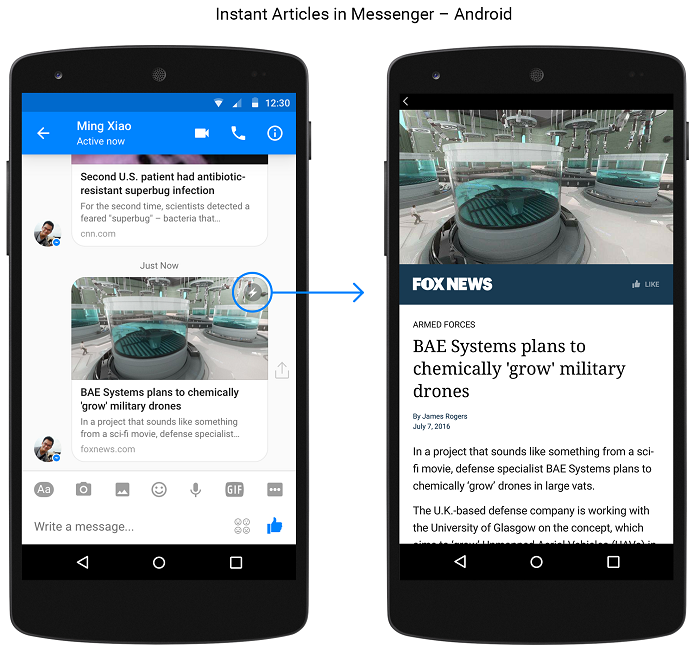Open the more options ellipsis icon
This screenshot has width=700, height=653.
point(275,490)
